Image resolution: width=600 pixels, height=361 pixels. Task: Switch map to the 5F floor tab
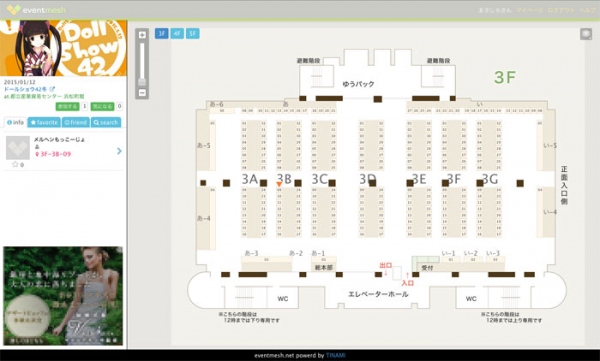[192, 33]
